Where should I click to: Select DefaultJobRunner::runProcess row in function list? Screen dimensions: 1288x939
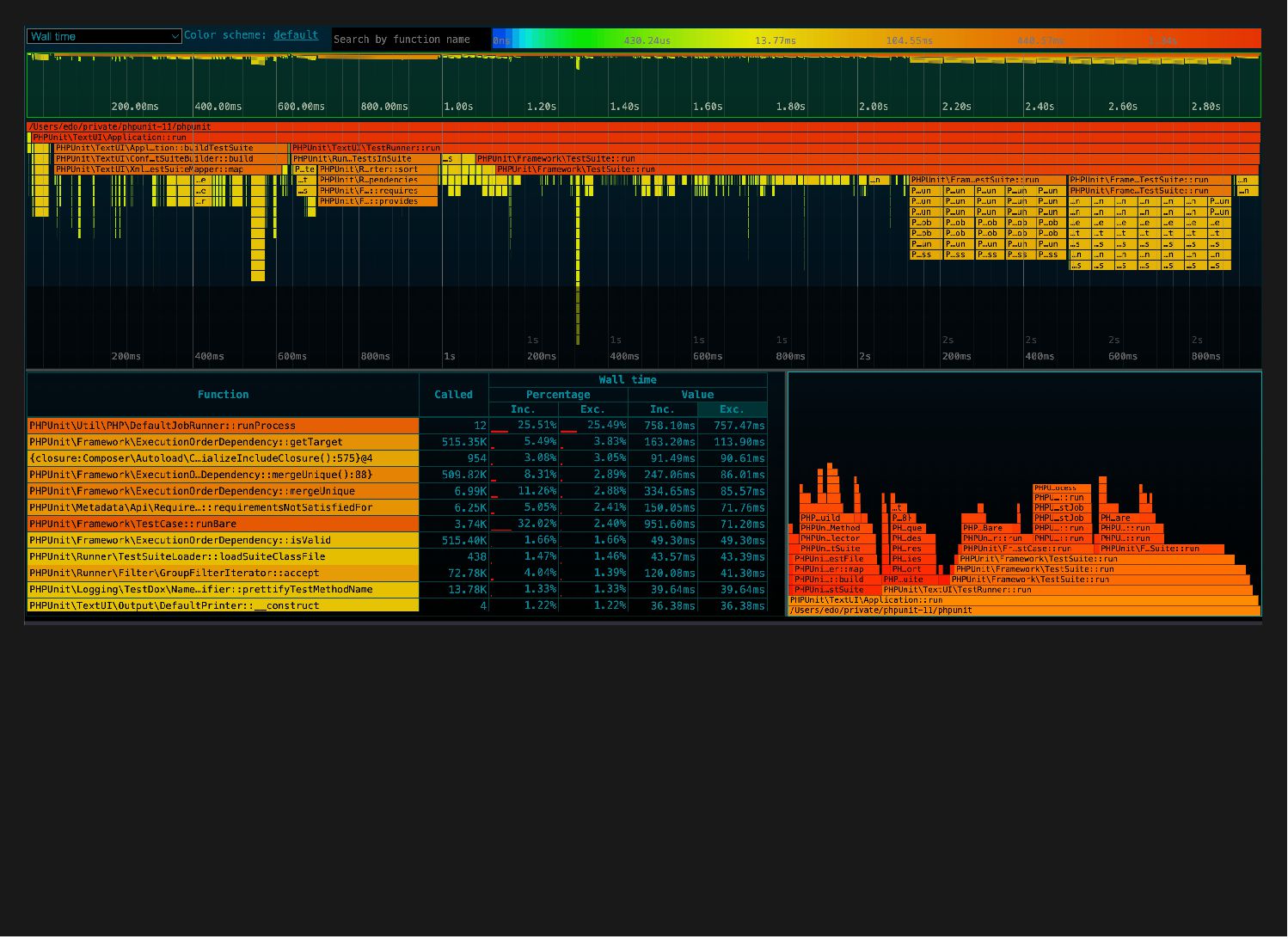pyautogui.click(x=223, y=426)
